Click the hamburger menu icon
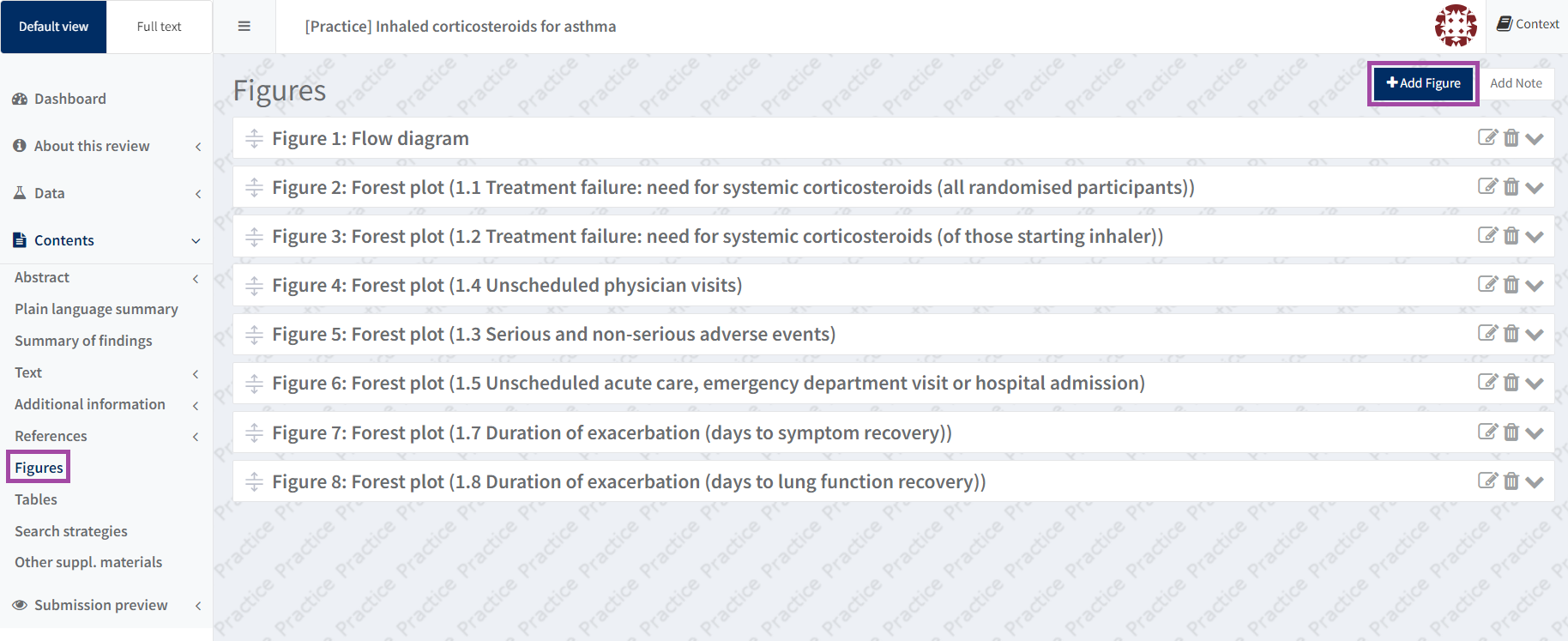Screen dimensions: 1568x641 pyautogui.click(x=244, y=27)
